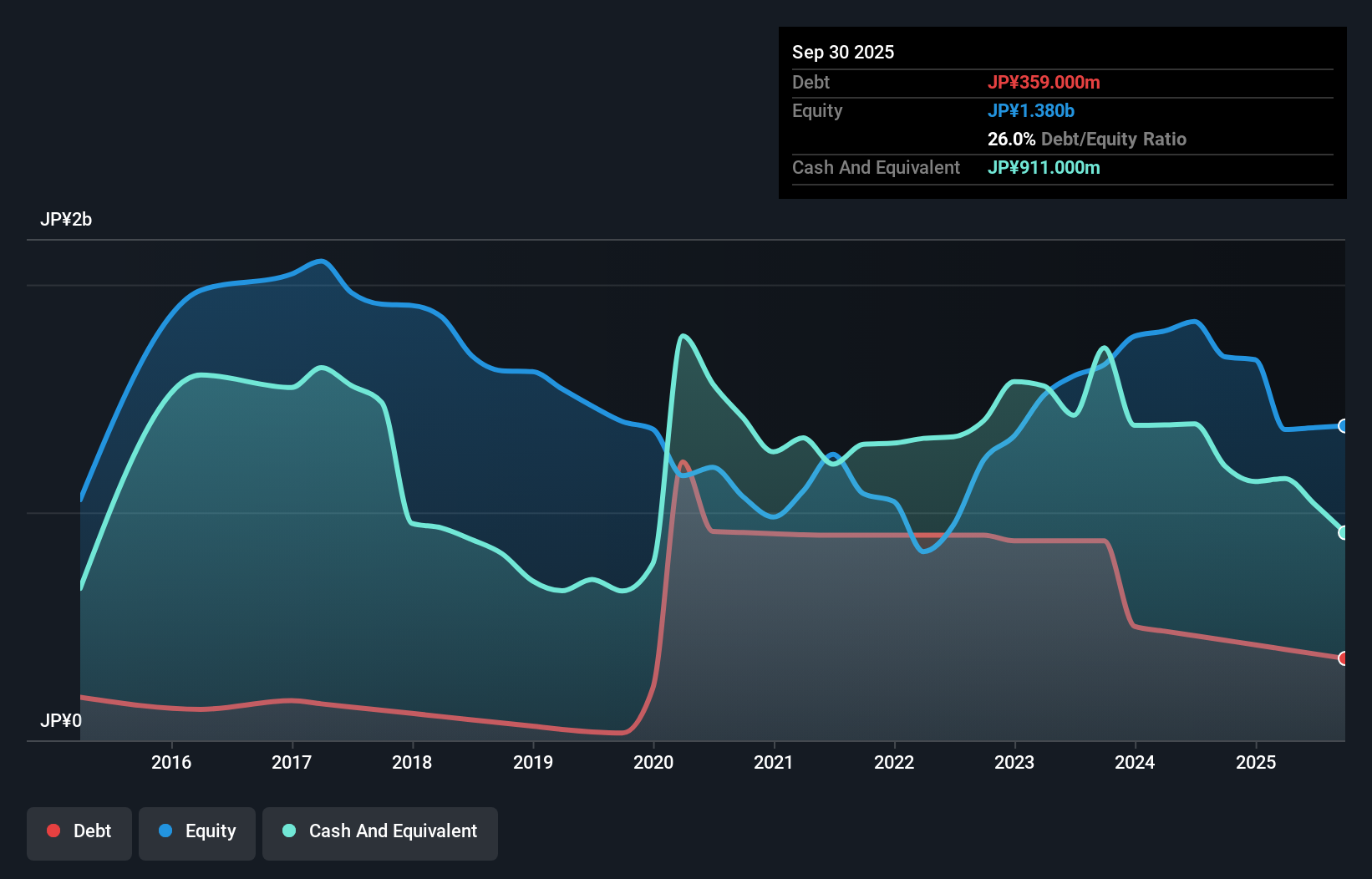Open the Debt row in the tooltip
This screenshot has height=879, width=1372.
[x=810, y=82]
